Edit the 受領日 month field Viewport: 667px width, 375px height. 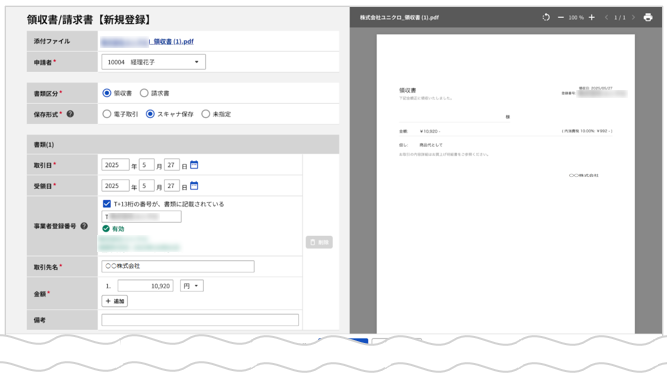point(147,186)
